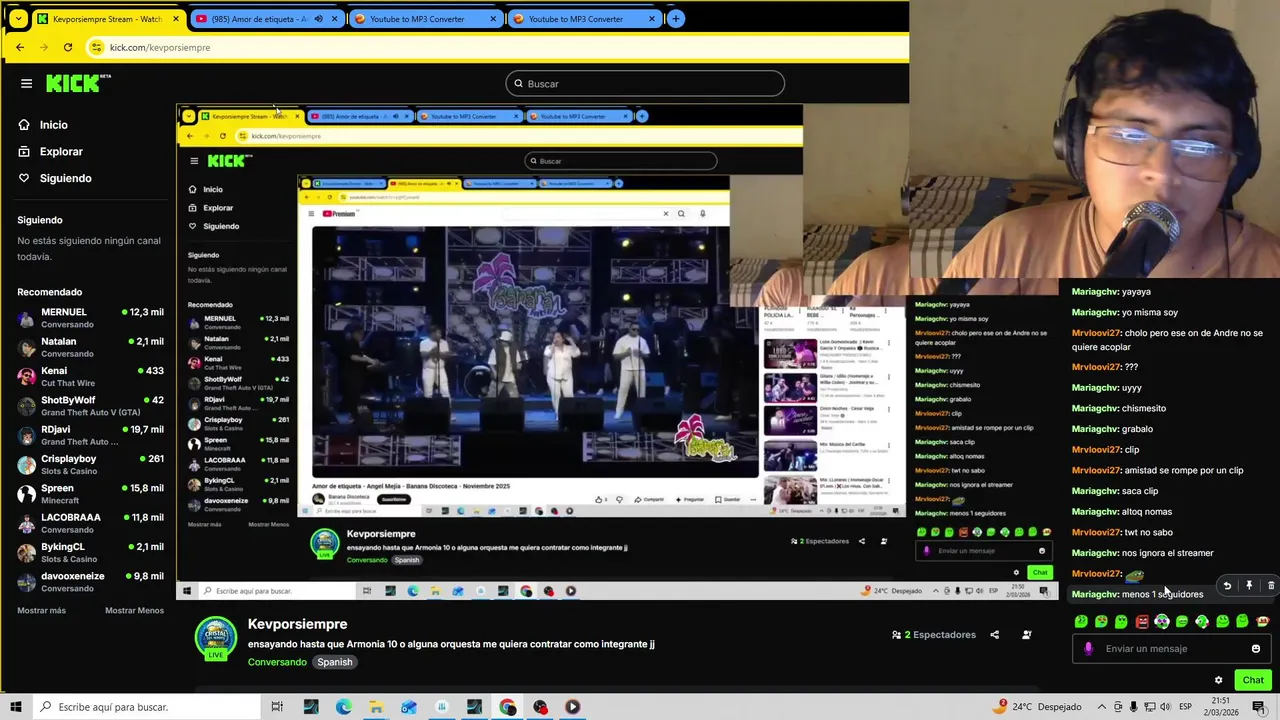The width and height of the screenshot is (1280, 720).
Task: Click the Spanish language tag
Action: coord(335,662)
